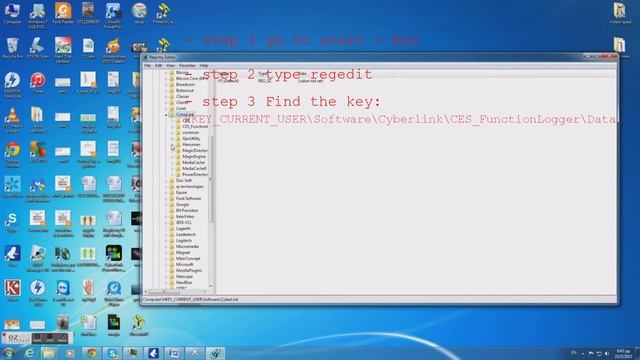640x360 pixels.
Task: Click the tree pane vertical scrollbar
Action: tap(211, 180)
